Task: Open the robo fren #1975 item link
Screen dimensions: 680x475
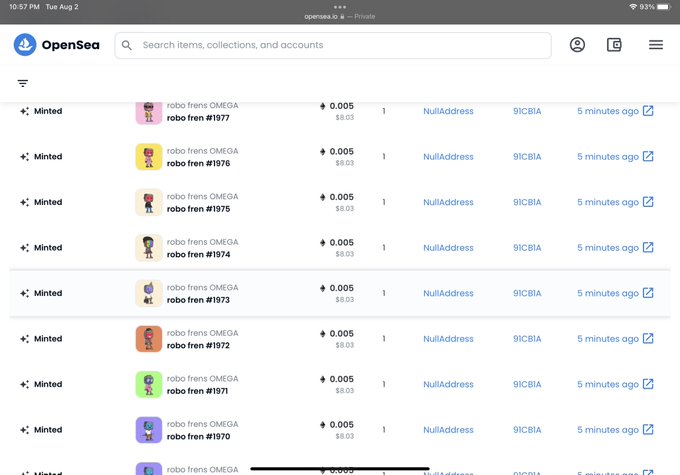Action: coord(198,209)
